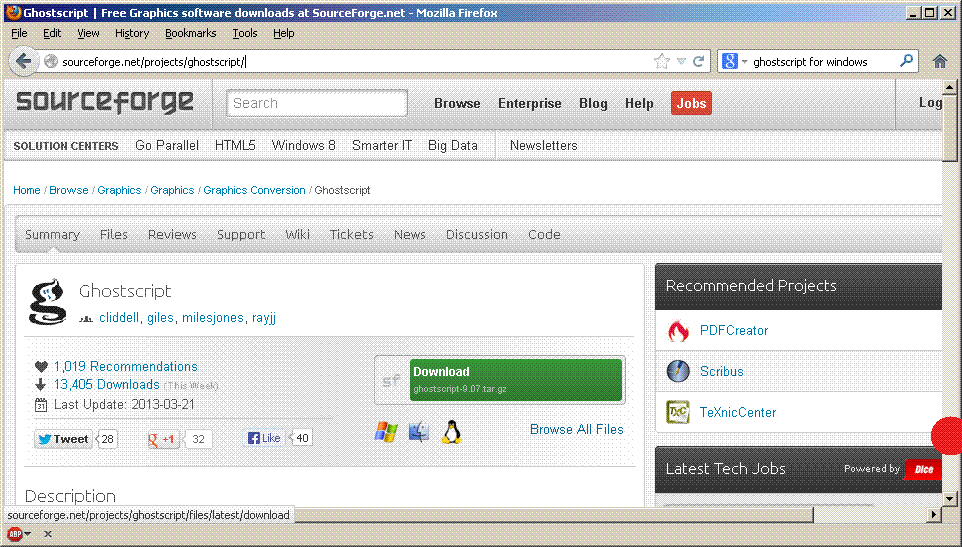
Task: Click Big Data solution center link
Action: (453, 145)
